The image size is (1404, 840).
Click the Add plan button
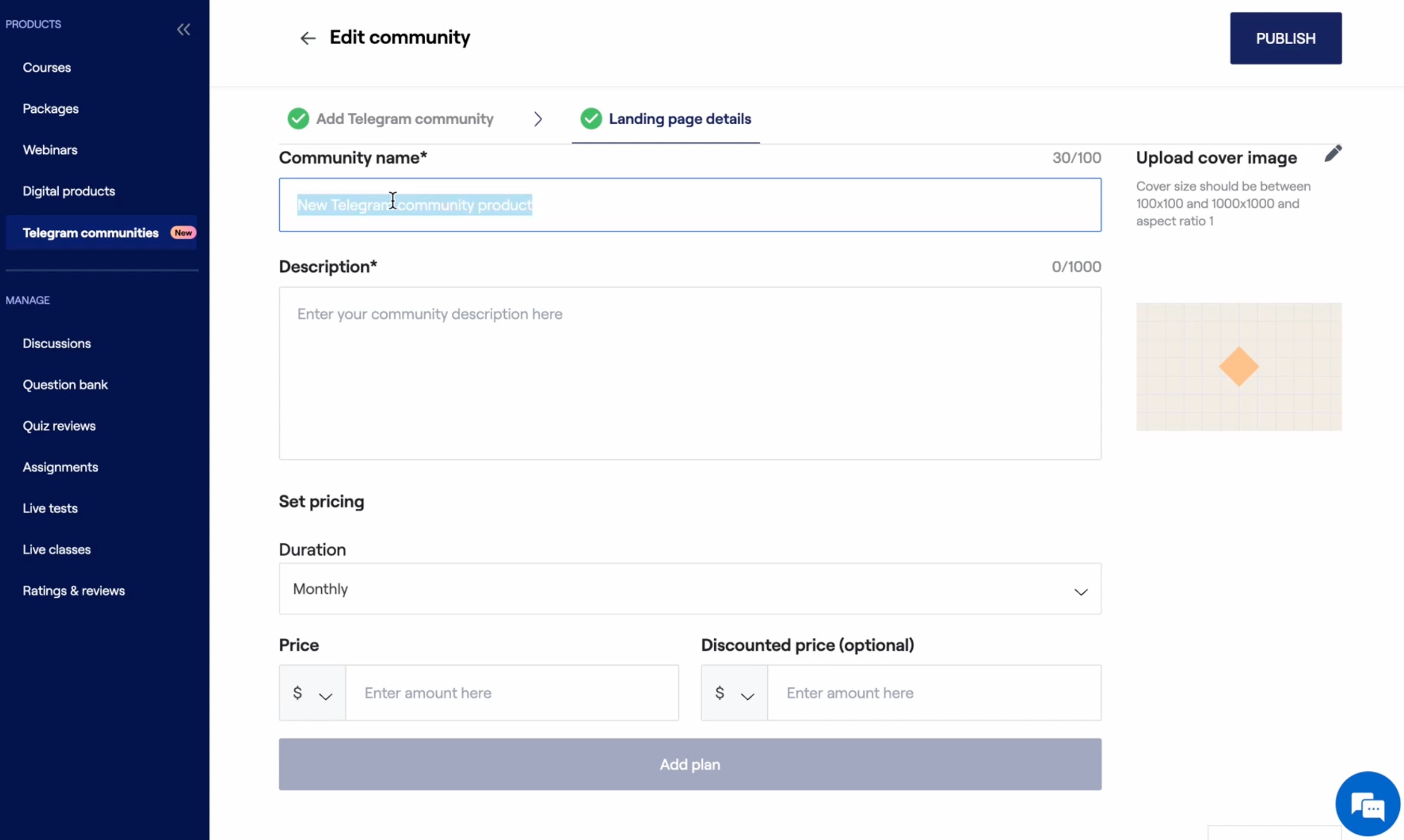(689, 764)
